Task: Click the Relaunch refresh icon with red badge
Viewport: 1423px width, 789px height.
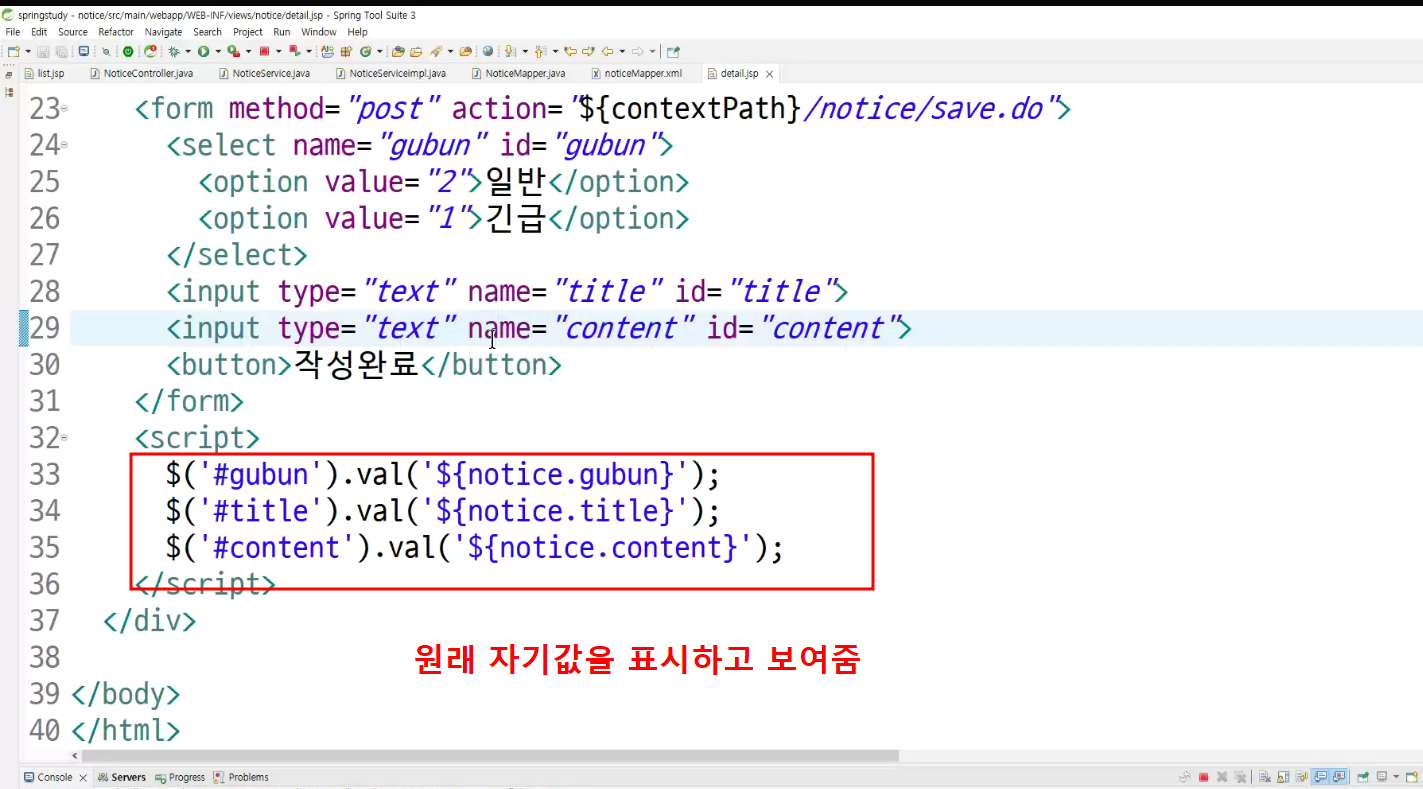Action: [150, 51]
